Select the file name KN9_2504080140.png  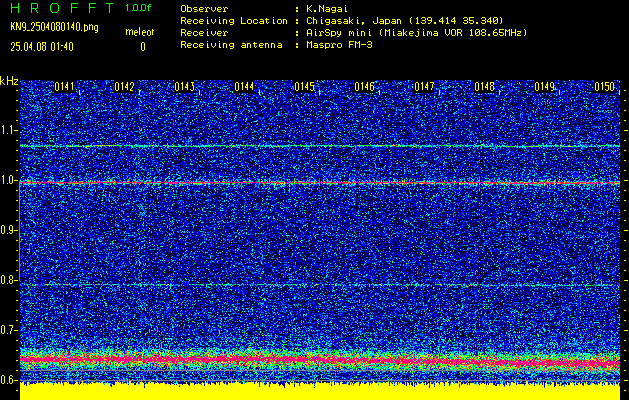[54, 27]
